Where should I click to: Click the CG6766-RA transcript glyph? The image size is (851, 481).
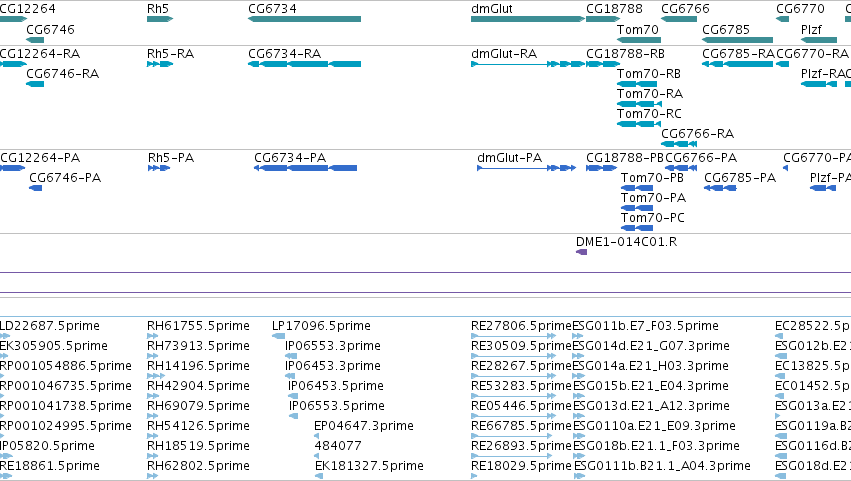point(679,144)
